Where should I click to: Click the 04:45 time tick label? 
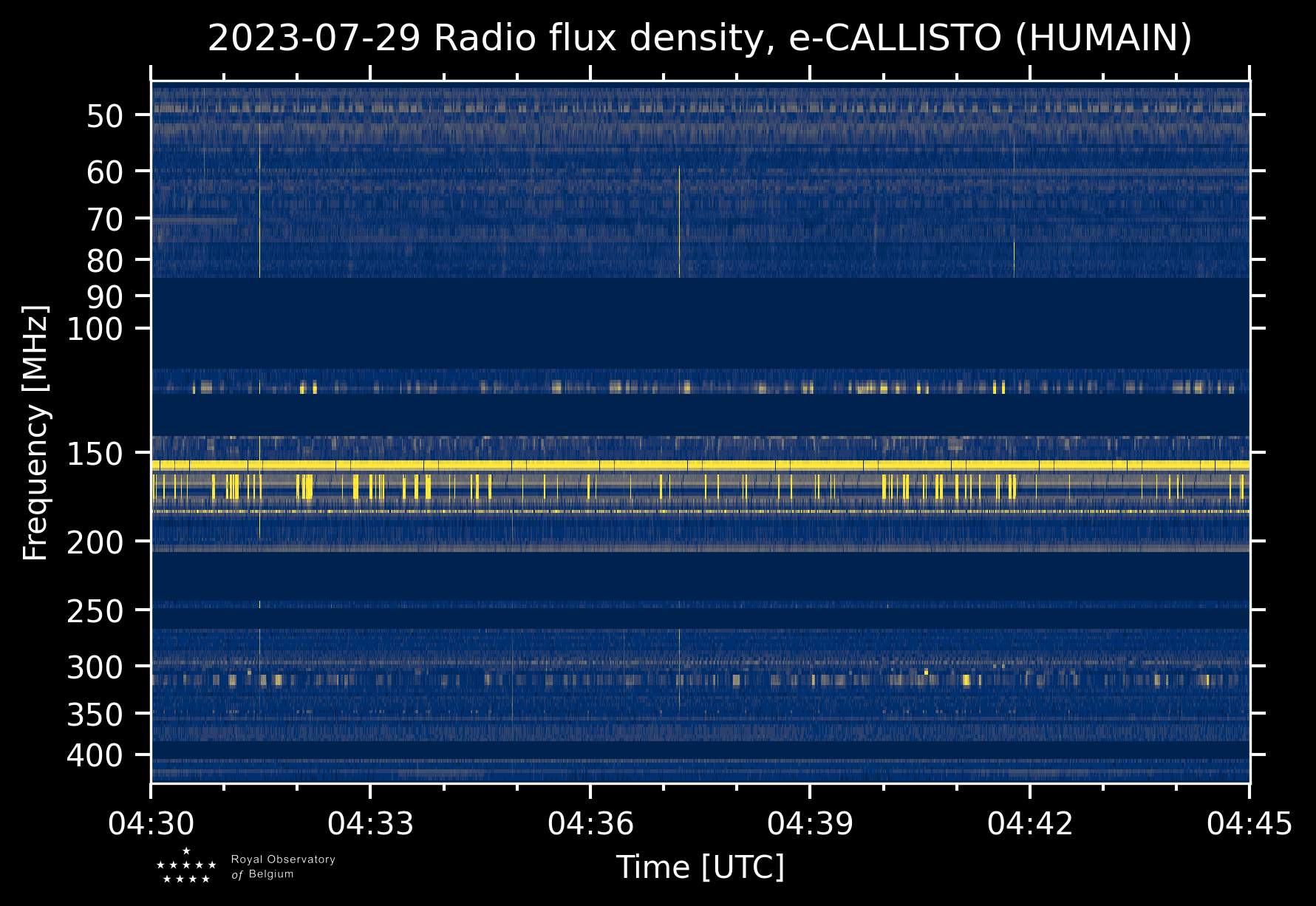pos(1249,823)
